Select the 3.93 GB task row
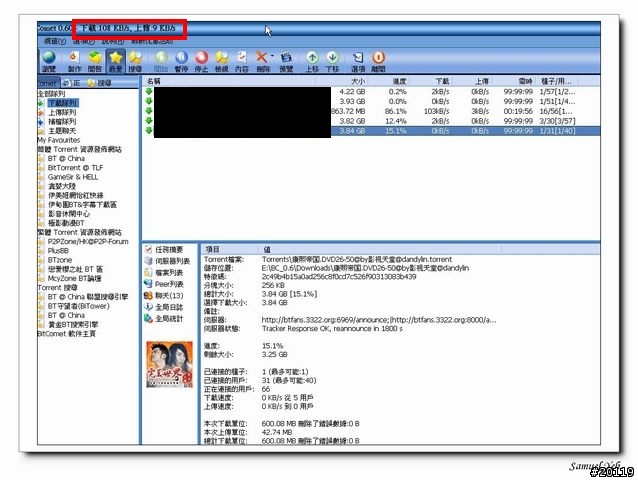 [x=371, y=101]
